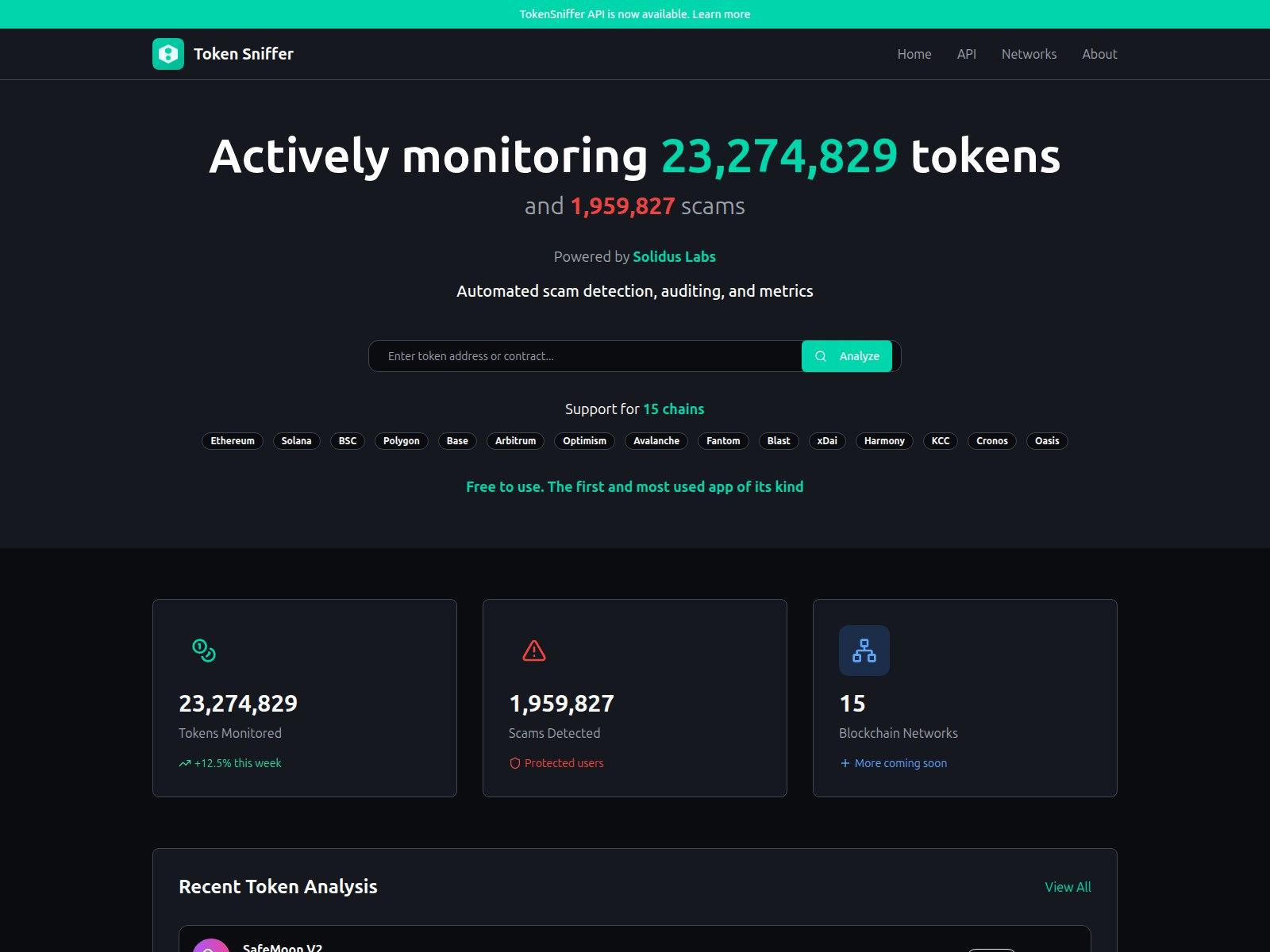Go to the Networks nav item
This screenshot has height=952, width=1270.
pyautogui.click(x=1029, y=54)
